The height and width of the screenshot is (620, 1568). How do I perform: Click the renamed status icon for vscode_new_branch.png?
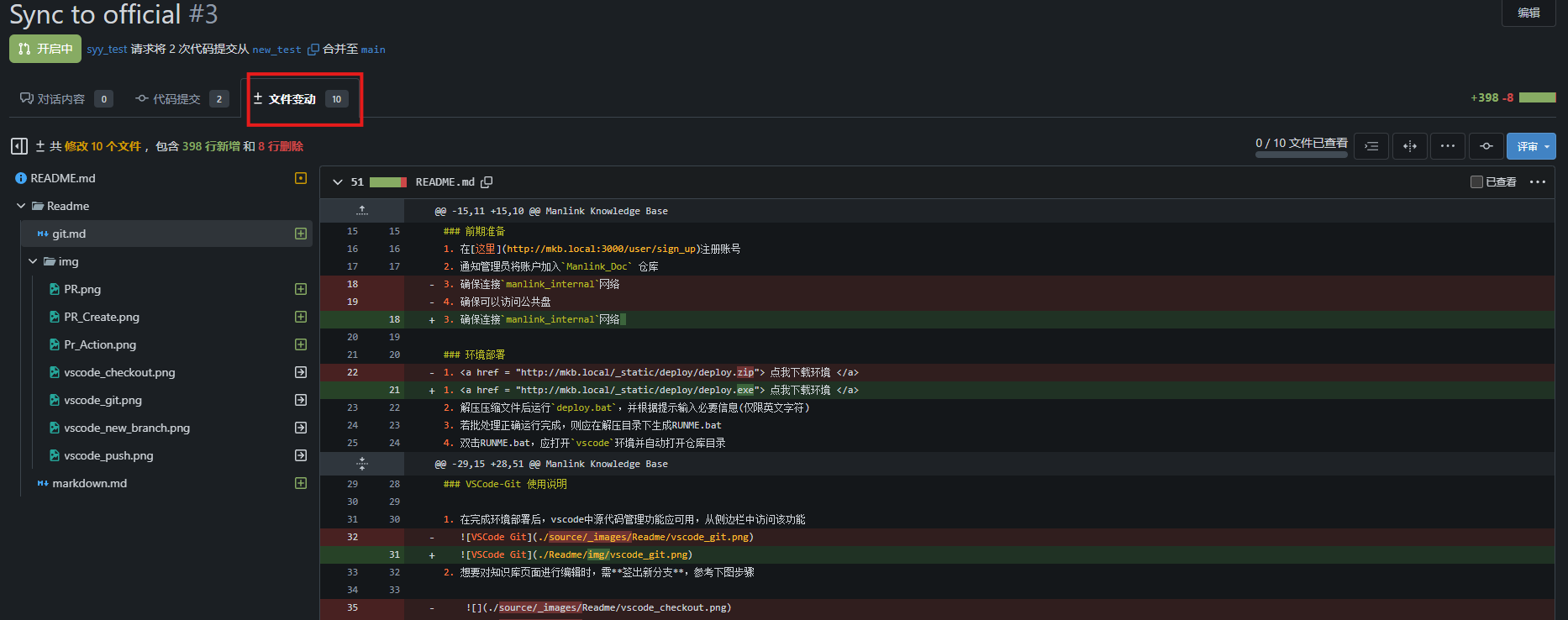(x=301, y=428)
